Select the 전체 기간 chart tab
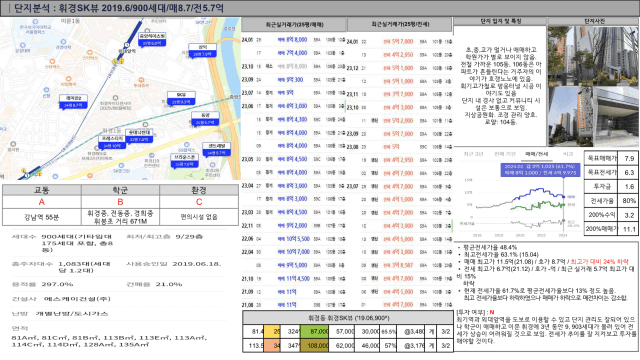The height and width of the screenshot is (360, 640). (505, 154)
